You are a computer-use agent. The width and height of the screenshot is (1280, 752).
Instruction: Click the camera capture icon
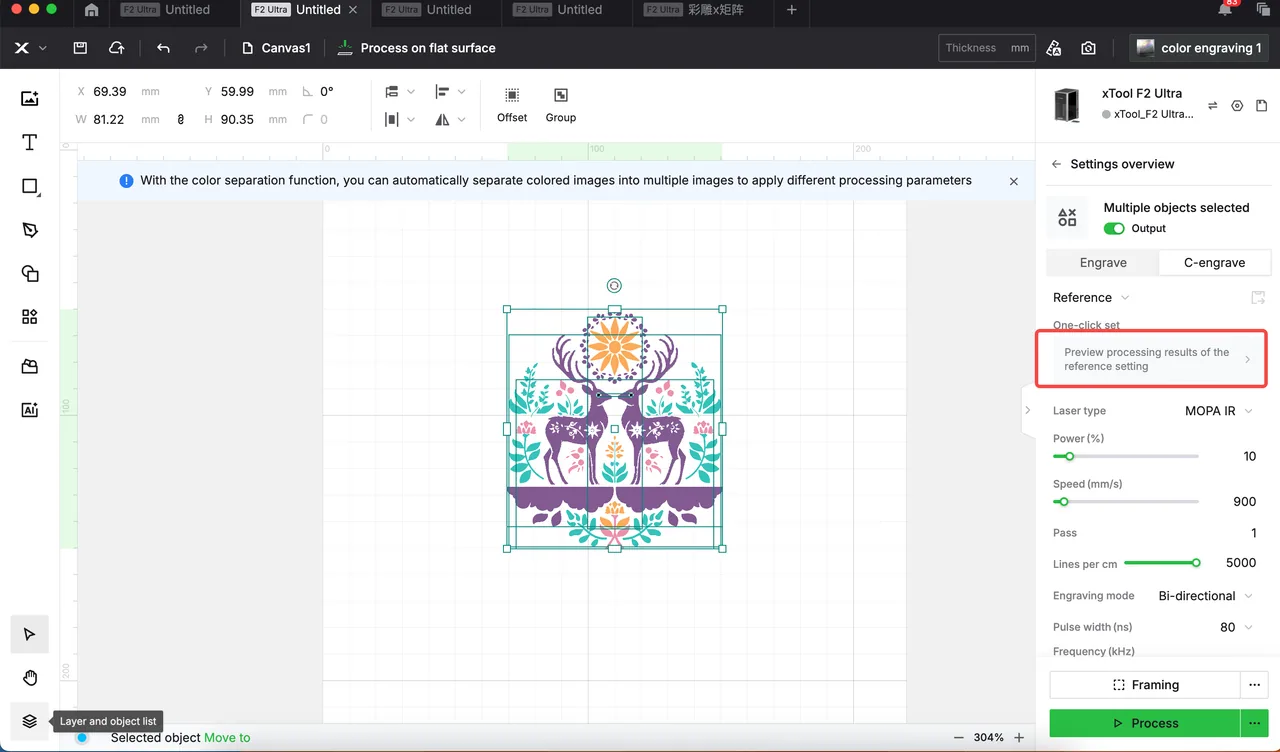click(x=1088, y=48)
